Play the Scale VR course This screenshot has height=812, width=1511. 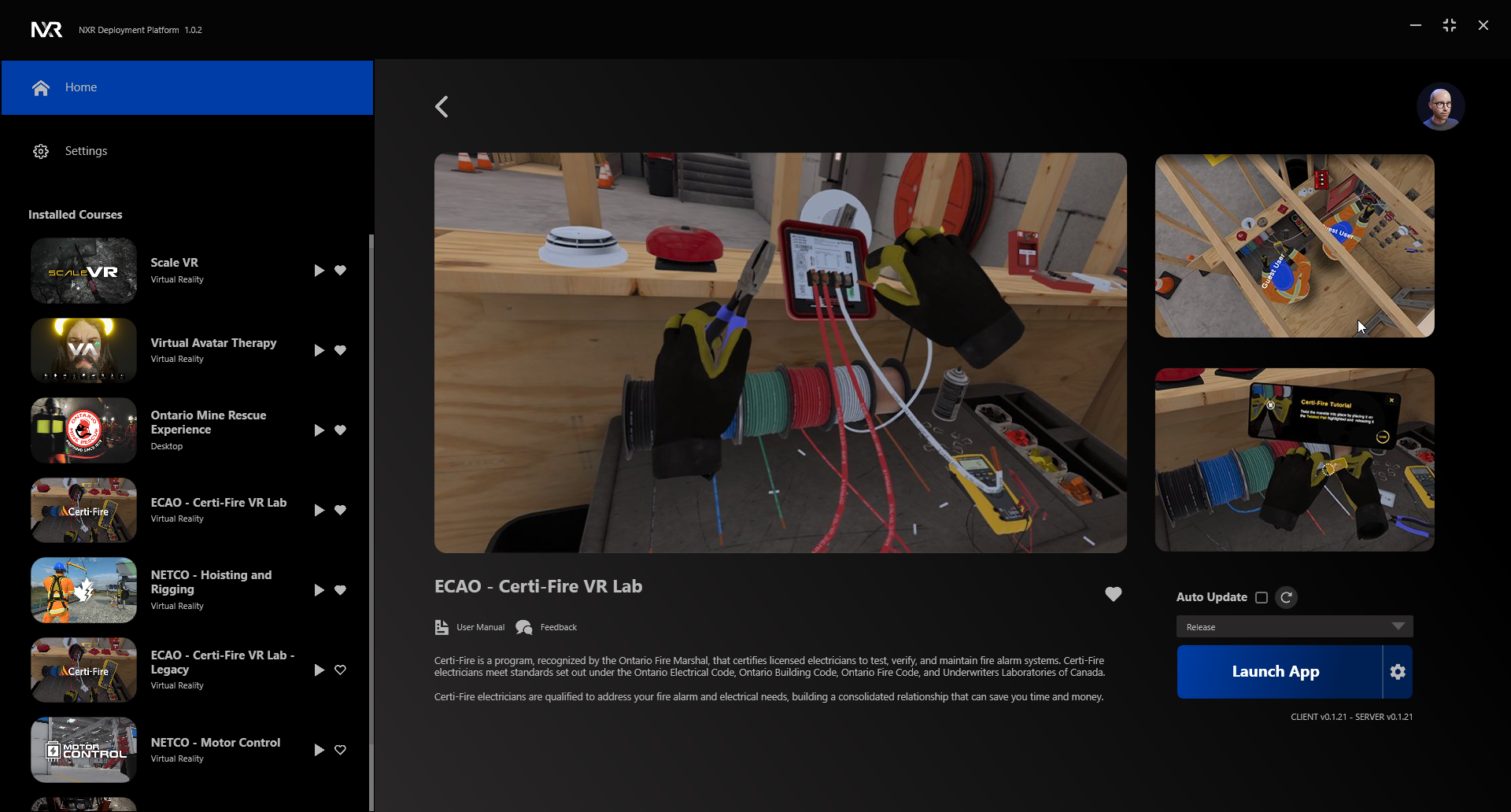tap(319, 271)
